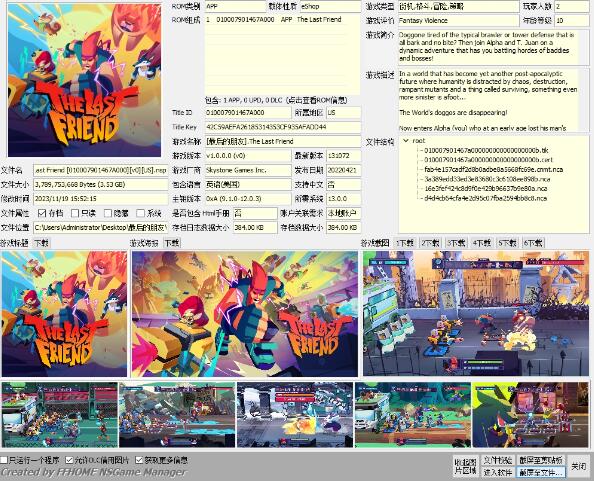Toggle the 系统 file attribute checkbox
The width and height of the screenshot is (594, 482).
pyautogui.click(x=140, y=213)
